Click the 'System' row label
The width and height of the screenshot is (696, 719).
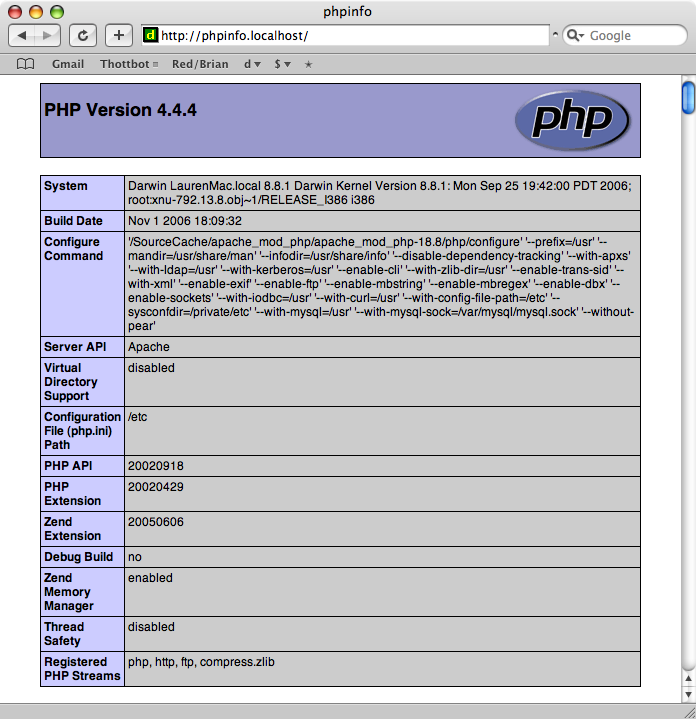[66, 186]
